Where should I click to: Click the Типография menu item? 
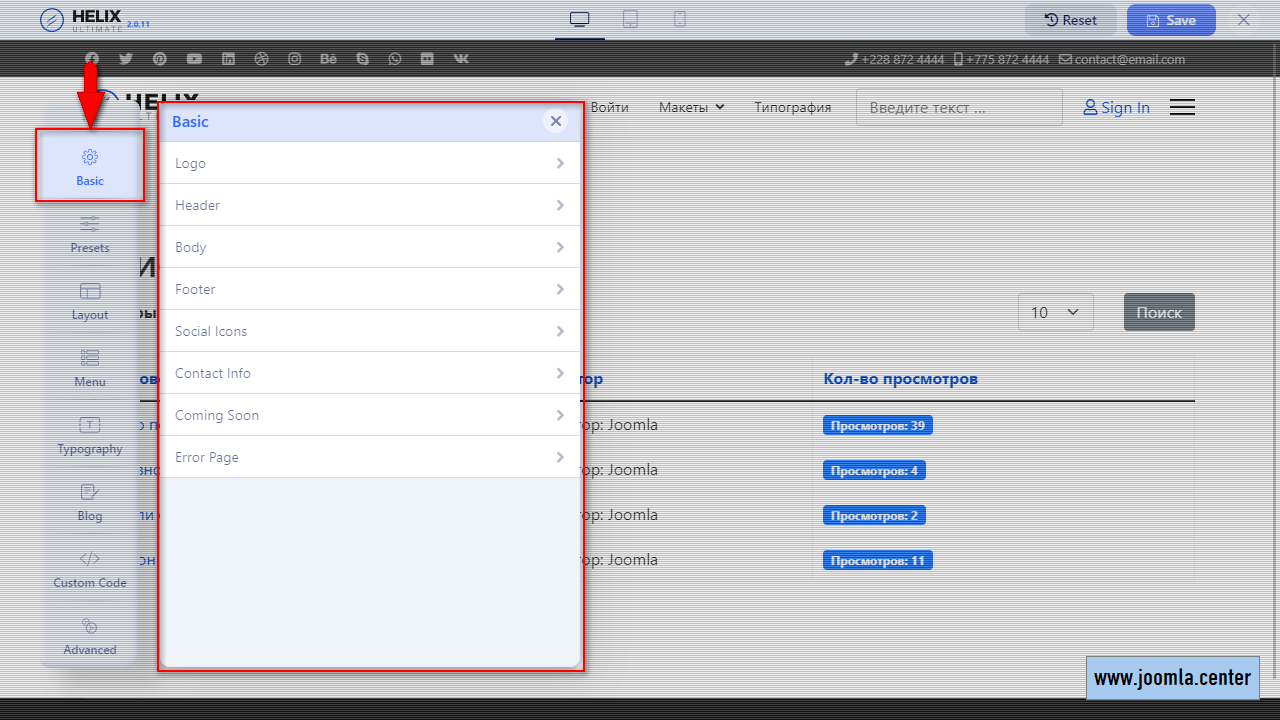[792, 107]
